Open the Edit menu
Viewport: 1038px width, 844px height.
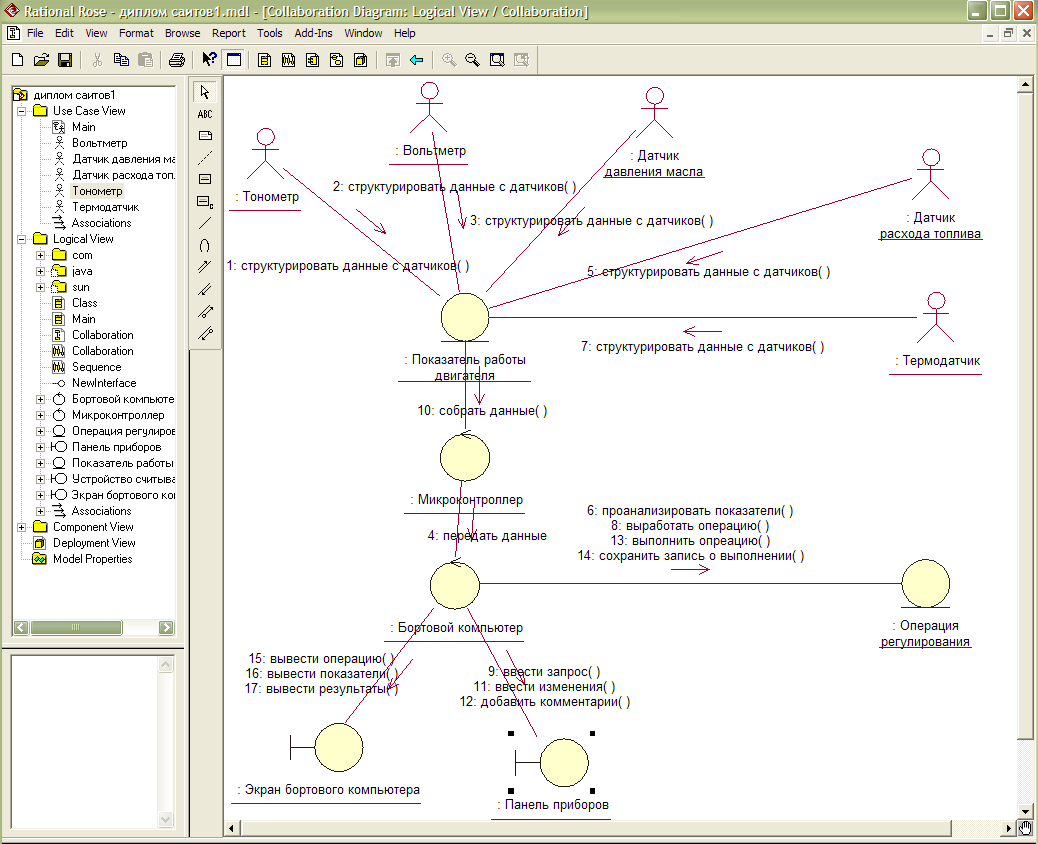click(64, 33)
